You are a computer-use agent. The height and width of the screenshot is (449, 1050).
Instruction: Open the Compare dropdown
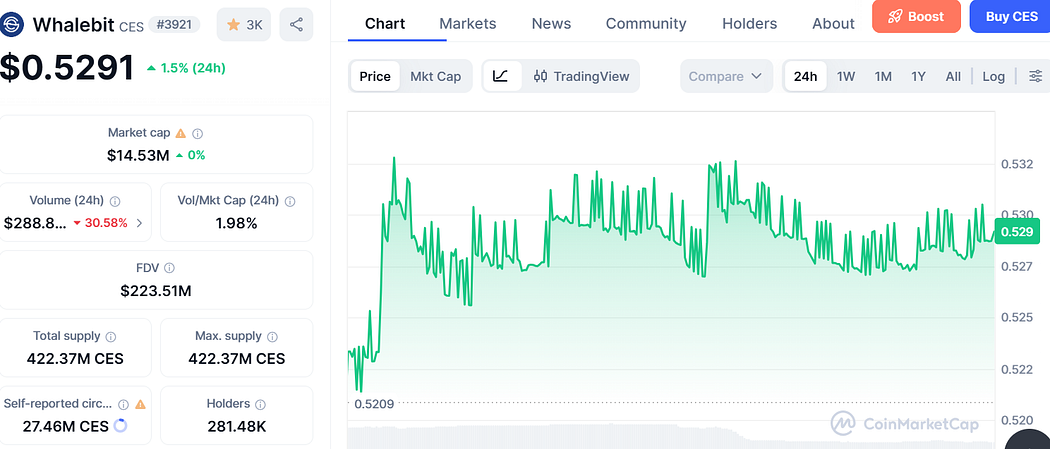(x=726, y=76)
